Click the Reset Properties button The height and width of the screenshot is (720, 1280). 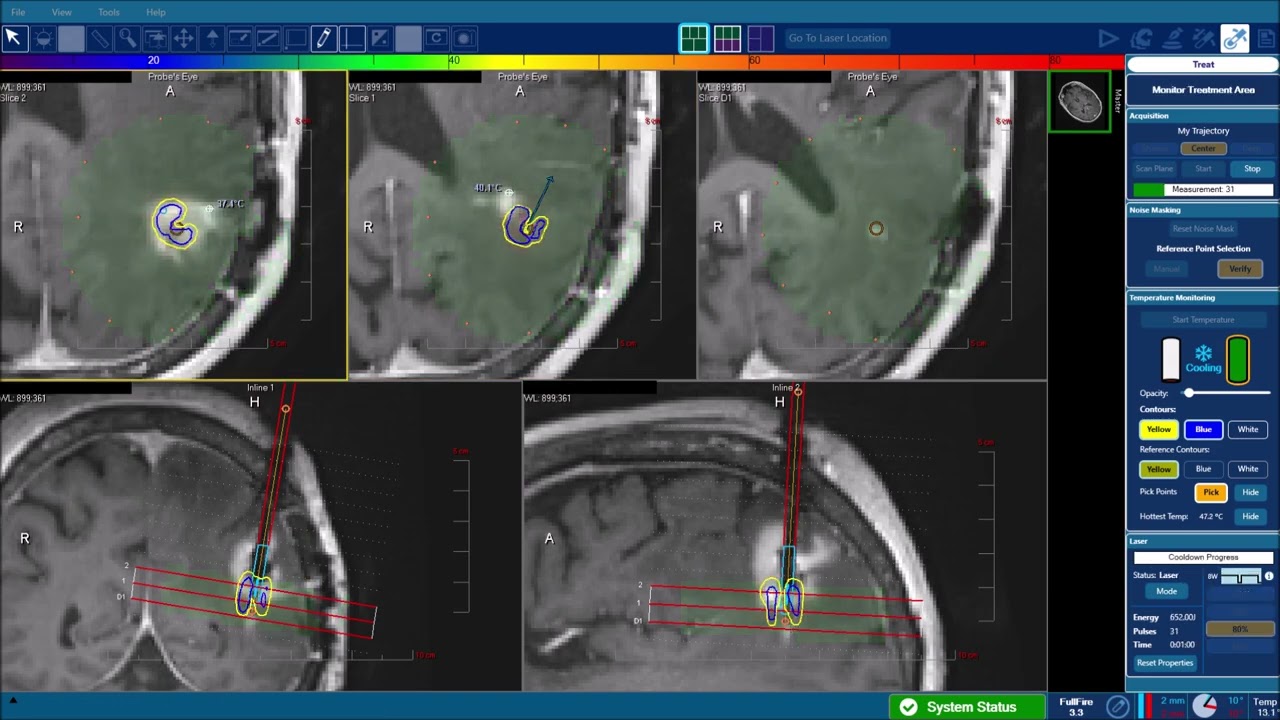click(x=1165, y=663)
